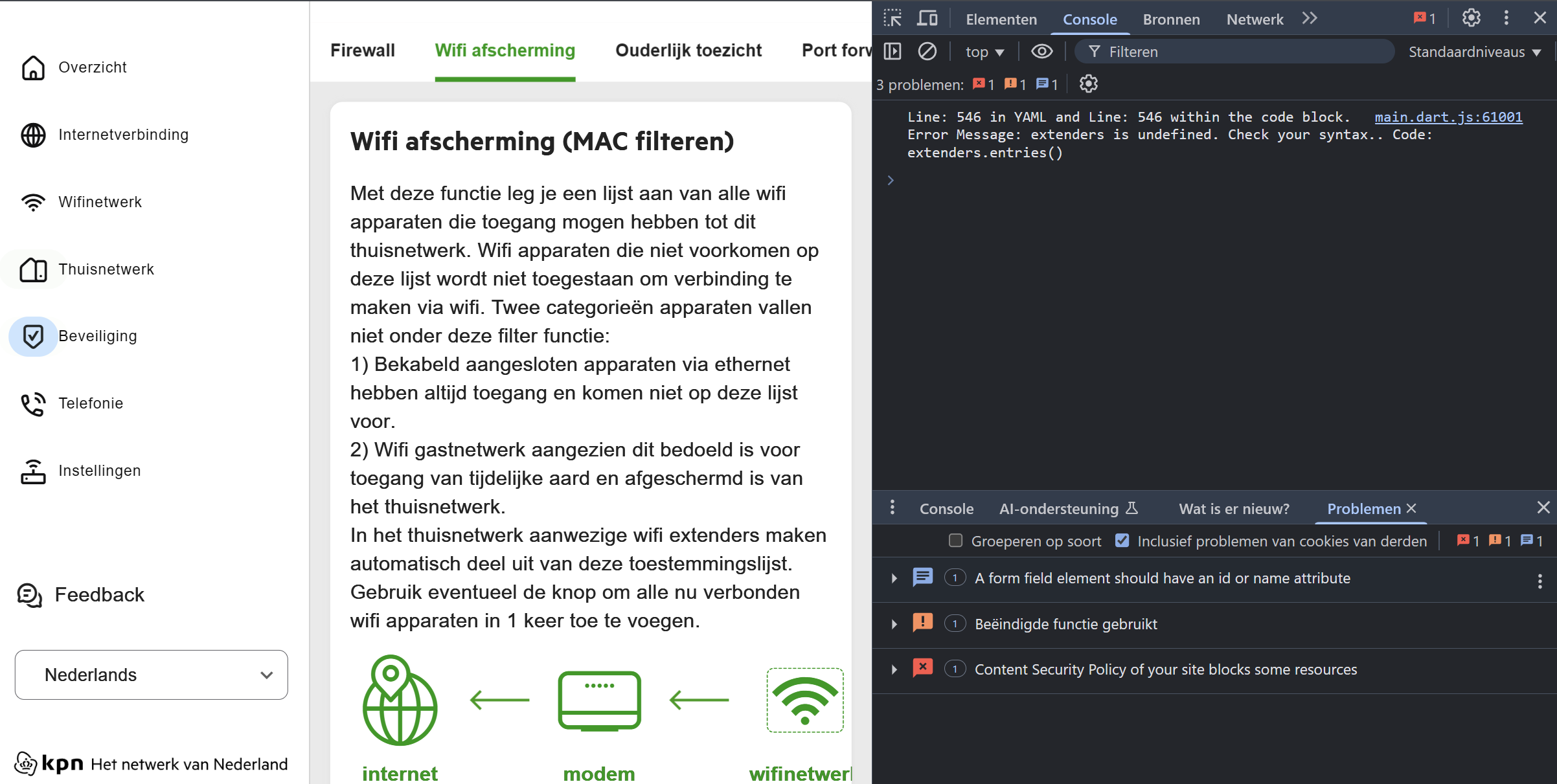Image resolution: width=1557 pixels, height=784 pixels.
Task: Close the bottom DevTools drawer
Action: click(1543, 508)
